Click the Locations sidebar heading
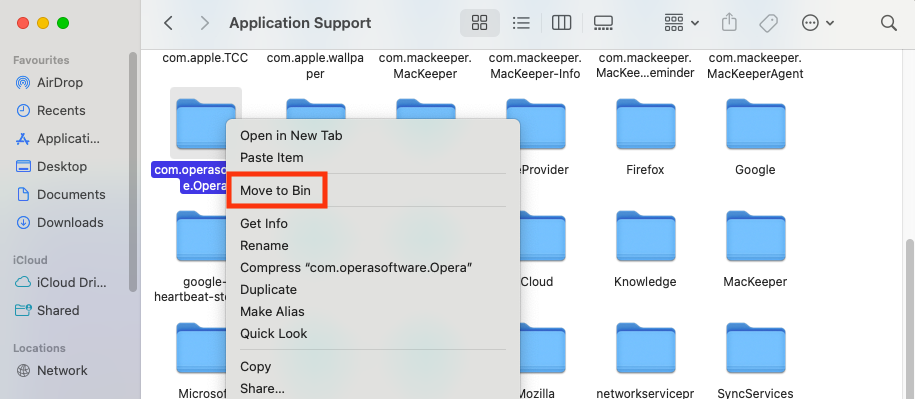The image size is (915, 399). point(39,348)
